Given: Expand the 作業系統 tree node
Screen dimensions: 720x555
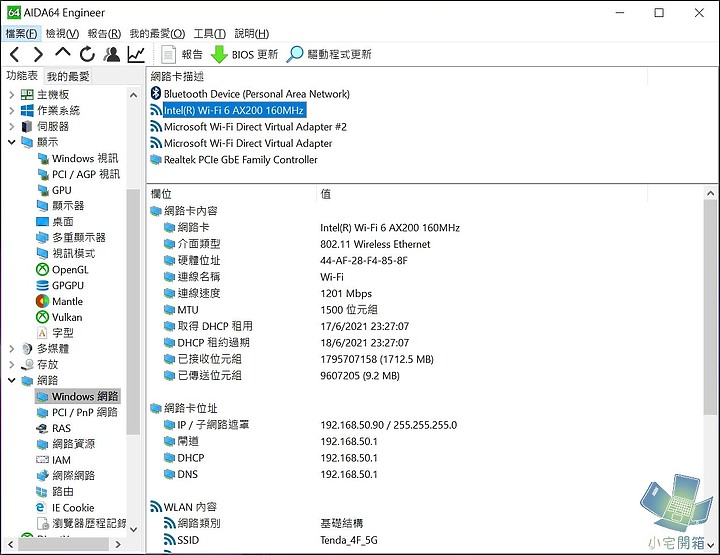Looking at the screenshot, I should coord(11,111).
